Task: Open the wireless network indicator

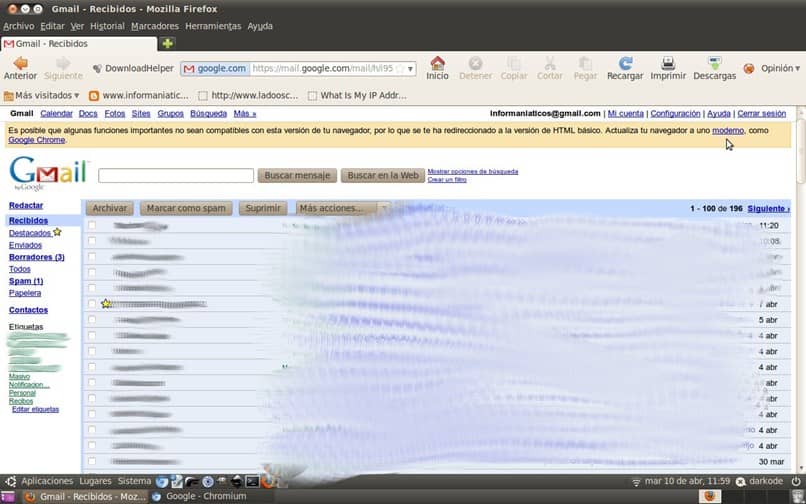Action: pos(636,482)
